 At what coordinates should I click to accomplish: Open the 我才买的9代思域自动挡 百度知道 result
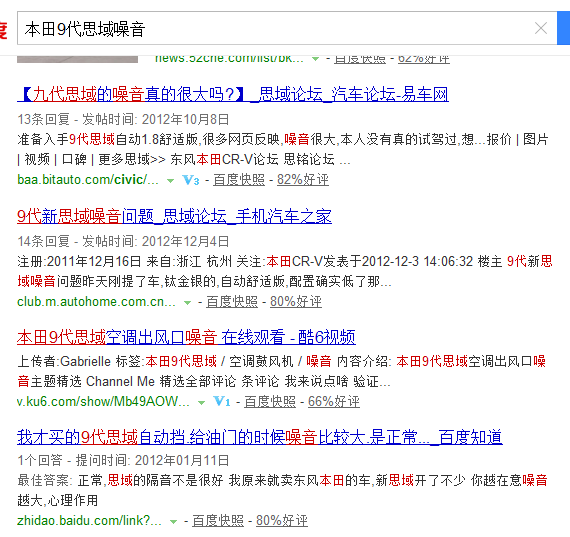click(260, 437)
